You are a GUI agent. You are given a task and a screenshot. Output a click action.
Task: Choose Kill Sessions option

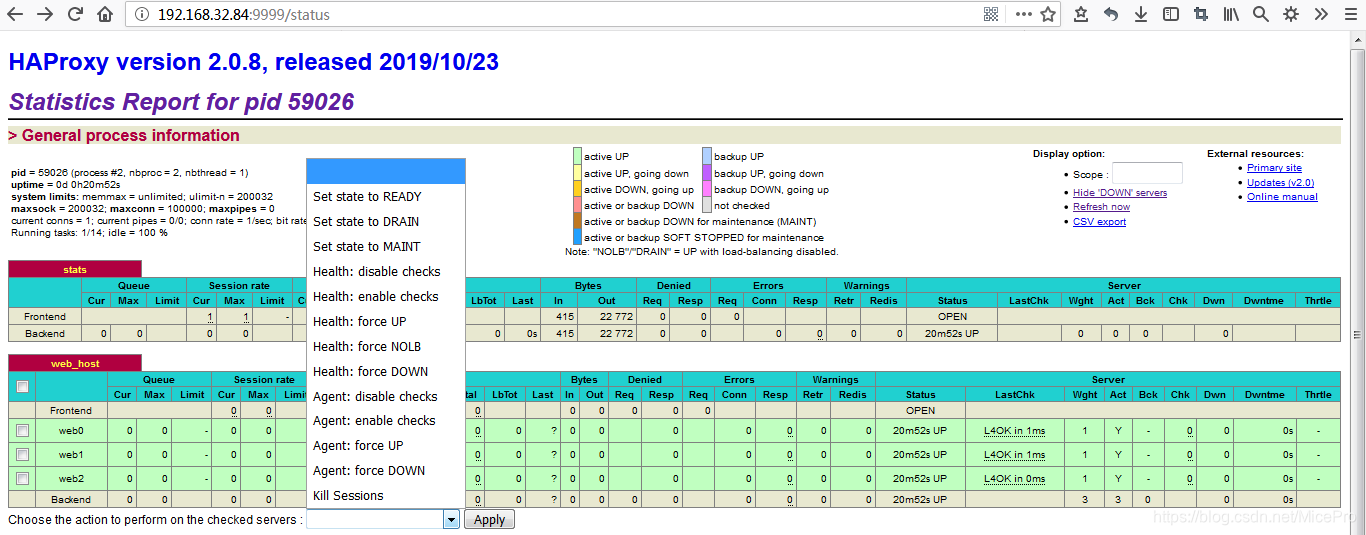pos(386,496)
